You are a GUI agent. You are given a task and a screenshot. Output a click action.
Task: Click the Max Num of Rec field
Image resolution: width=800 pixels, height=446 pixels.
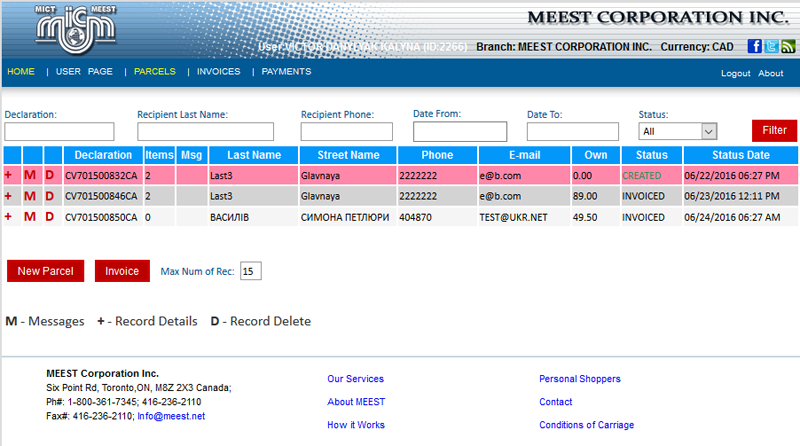point(251,271)
